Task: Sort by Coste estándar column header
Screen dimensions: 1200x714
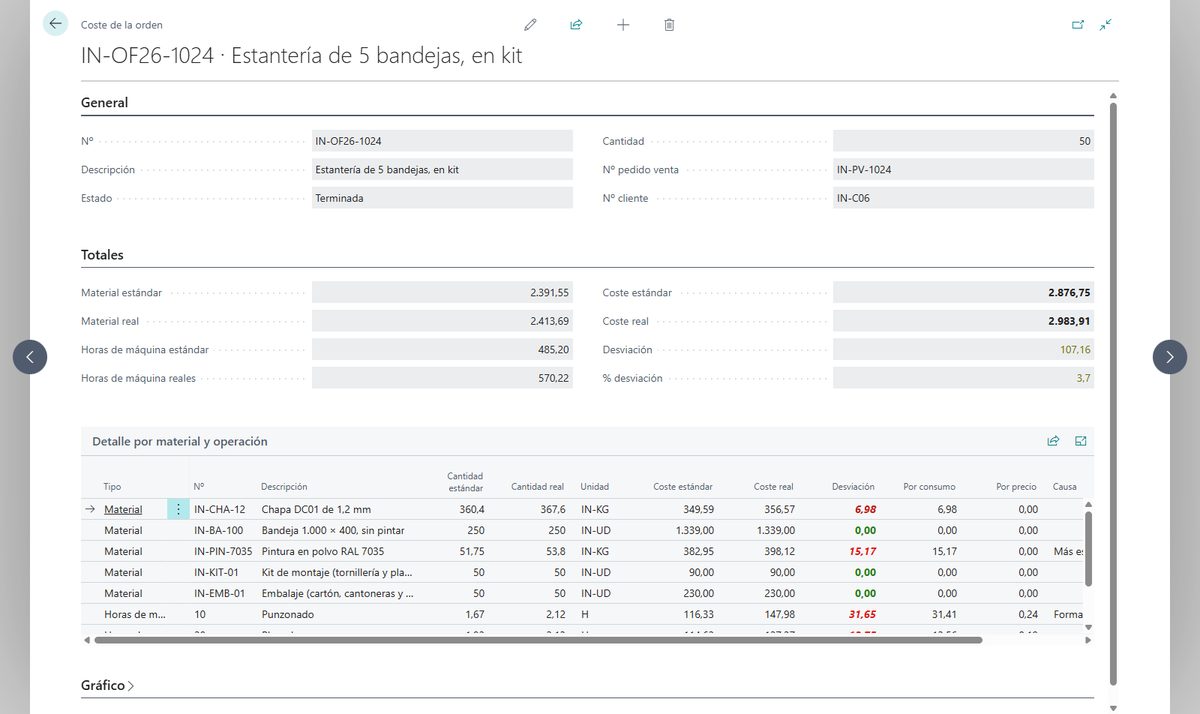Action: pyautogui.click(x=683, y=487)
